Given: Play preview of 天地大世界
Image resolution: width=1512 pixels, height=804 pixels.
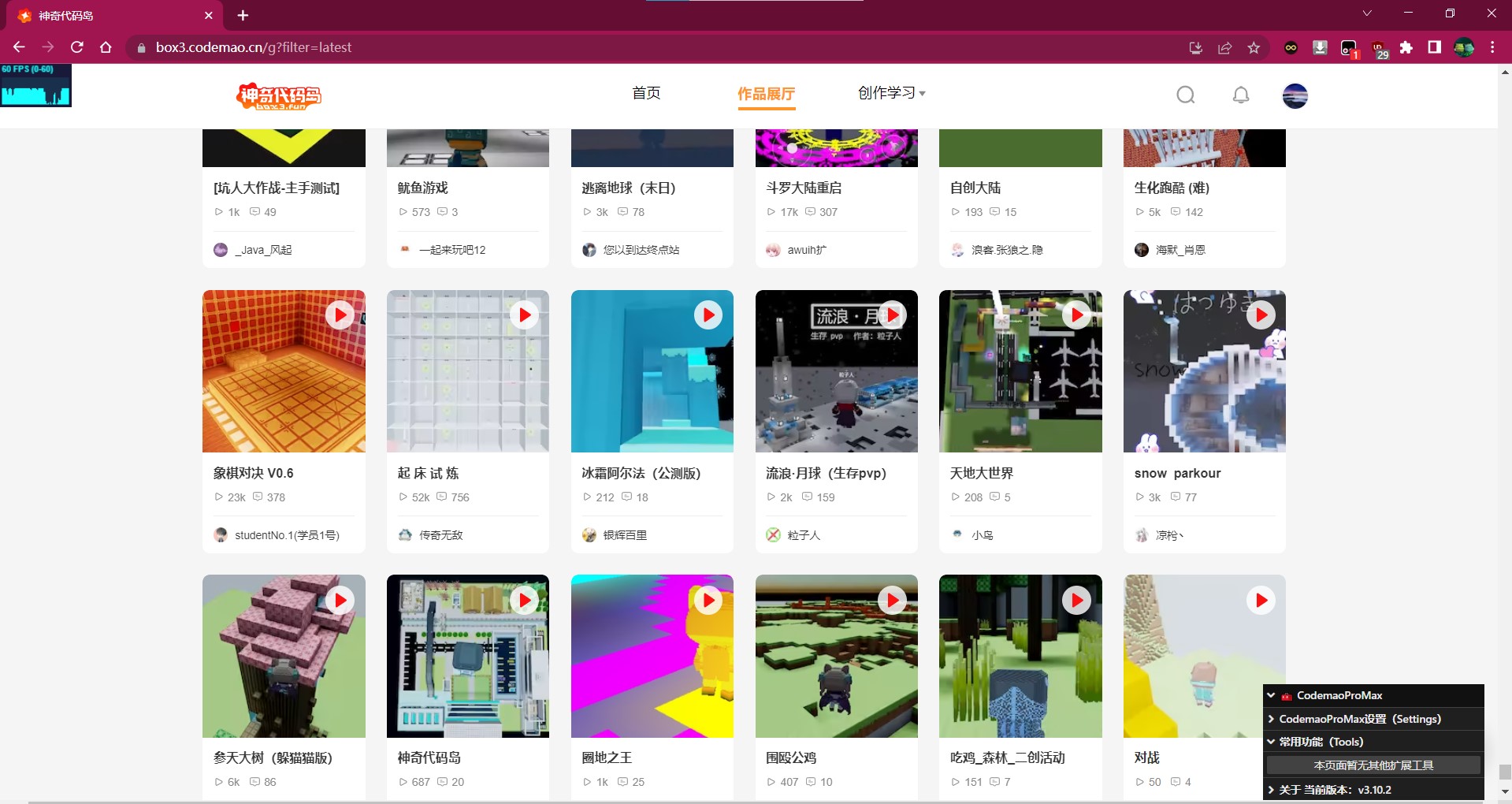Looking at the screenshot, I should [x=1076, y=315].
